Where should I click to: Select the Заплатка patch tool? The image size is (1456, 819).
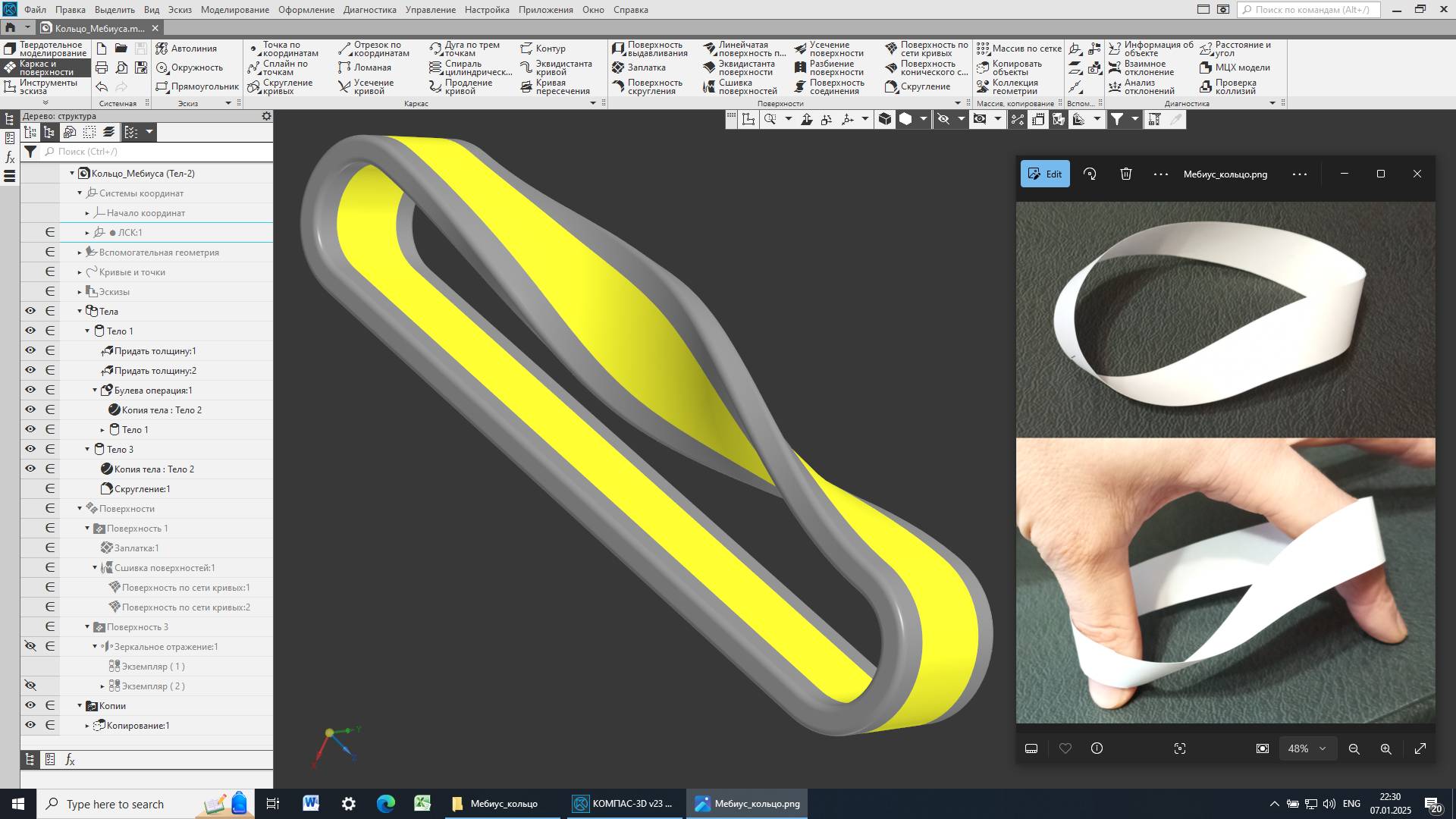(639, 67)
